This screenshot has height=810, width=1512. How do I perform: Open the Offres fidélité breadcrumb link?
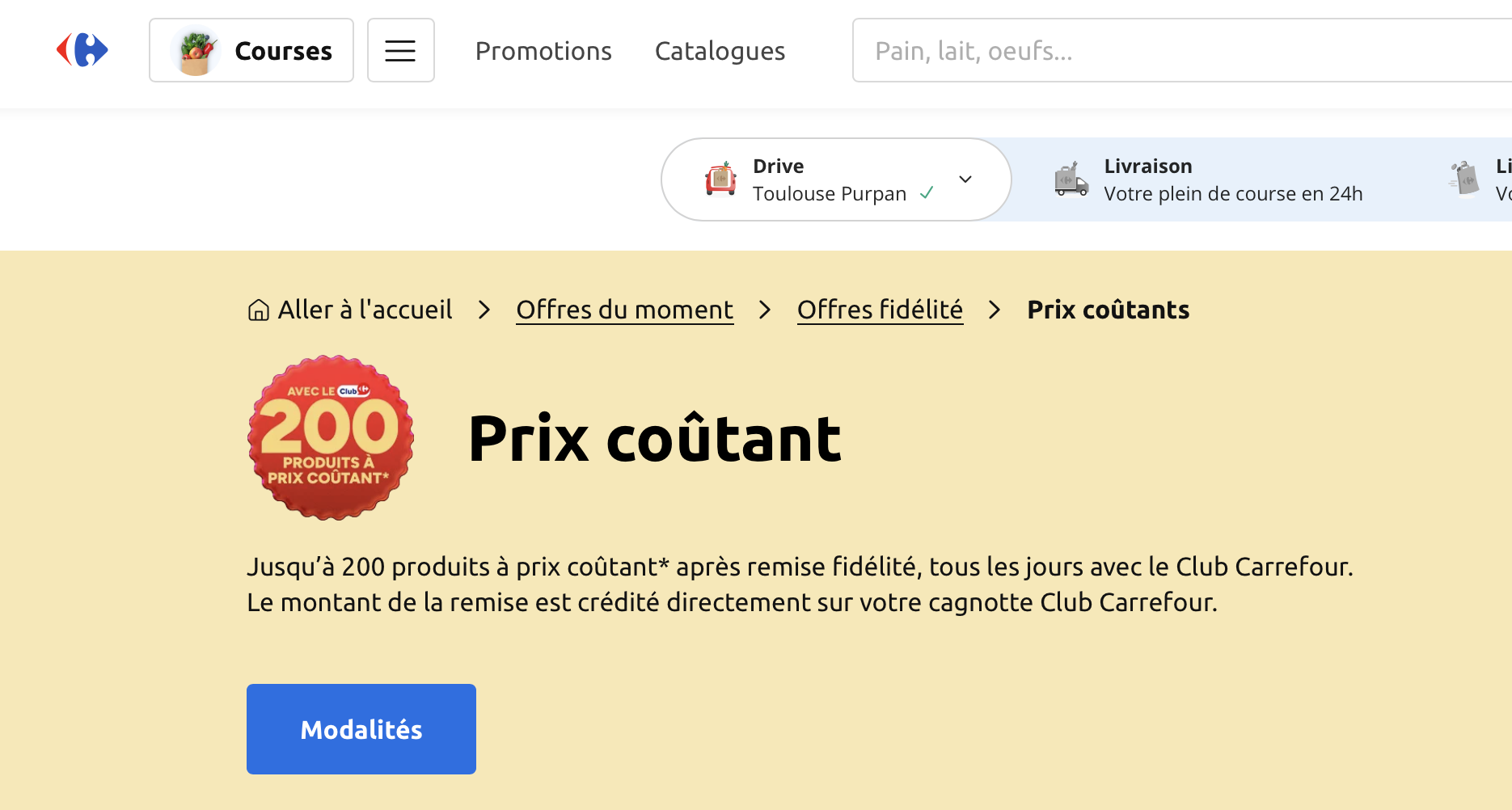tap(880, 310)
